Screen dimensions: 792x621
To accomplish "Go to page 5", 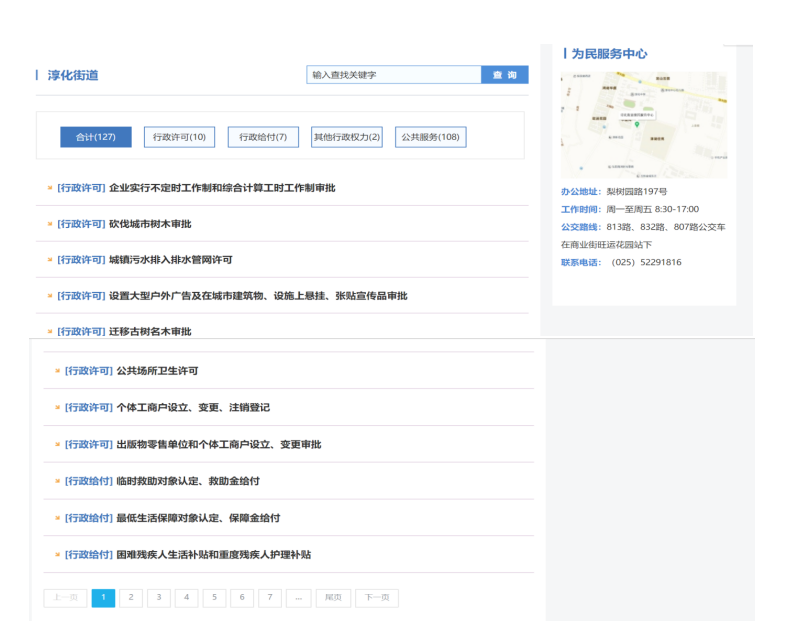I will tap(214, 598).
